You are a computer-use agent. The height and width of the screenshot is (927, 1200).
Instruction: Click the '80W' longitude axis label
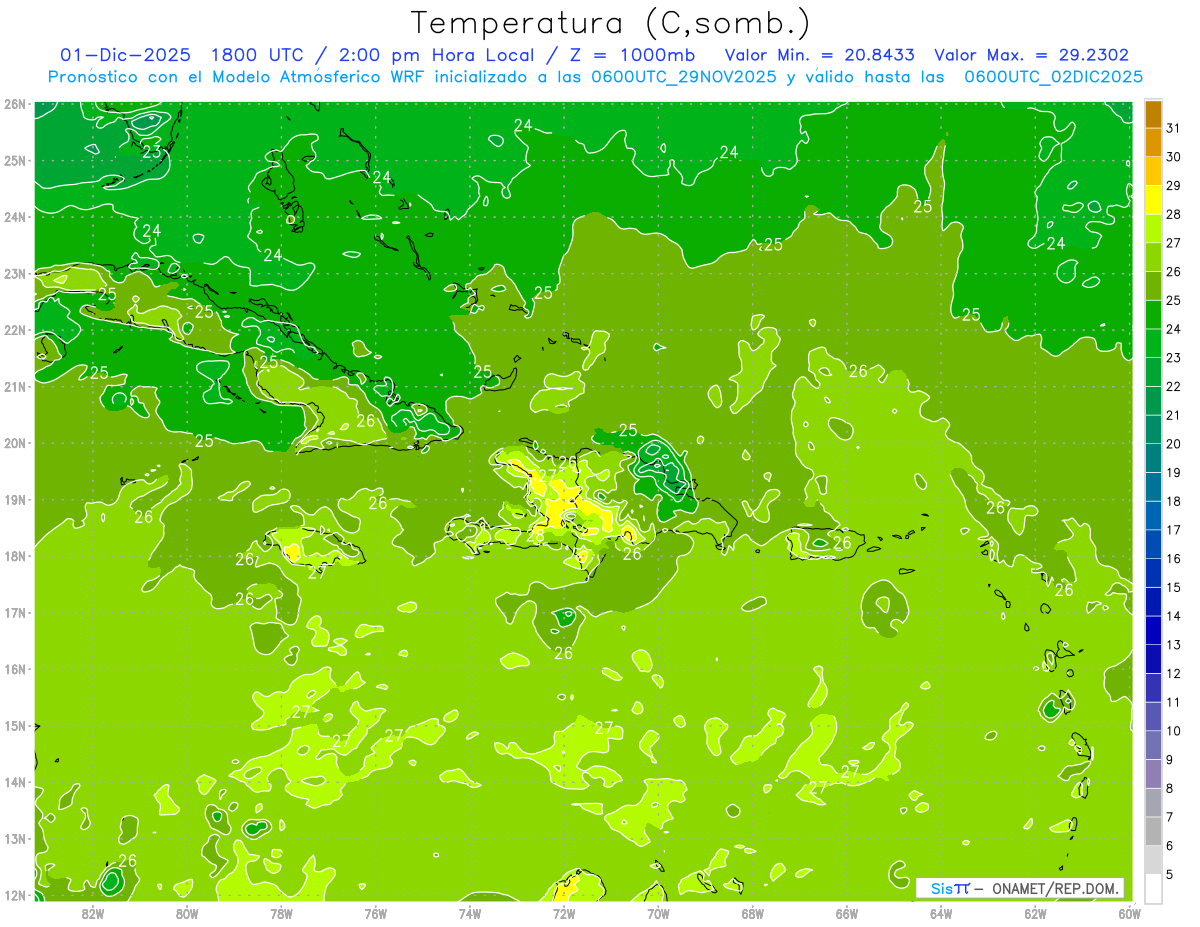click(x=186, y=912)
